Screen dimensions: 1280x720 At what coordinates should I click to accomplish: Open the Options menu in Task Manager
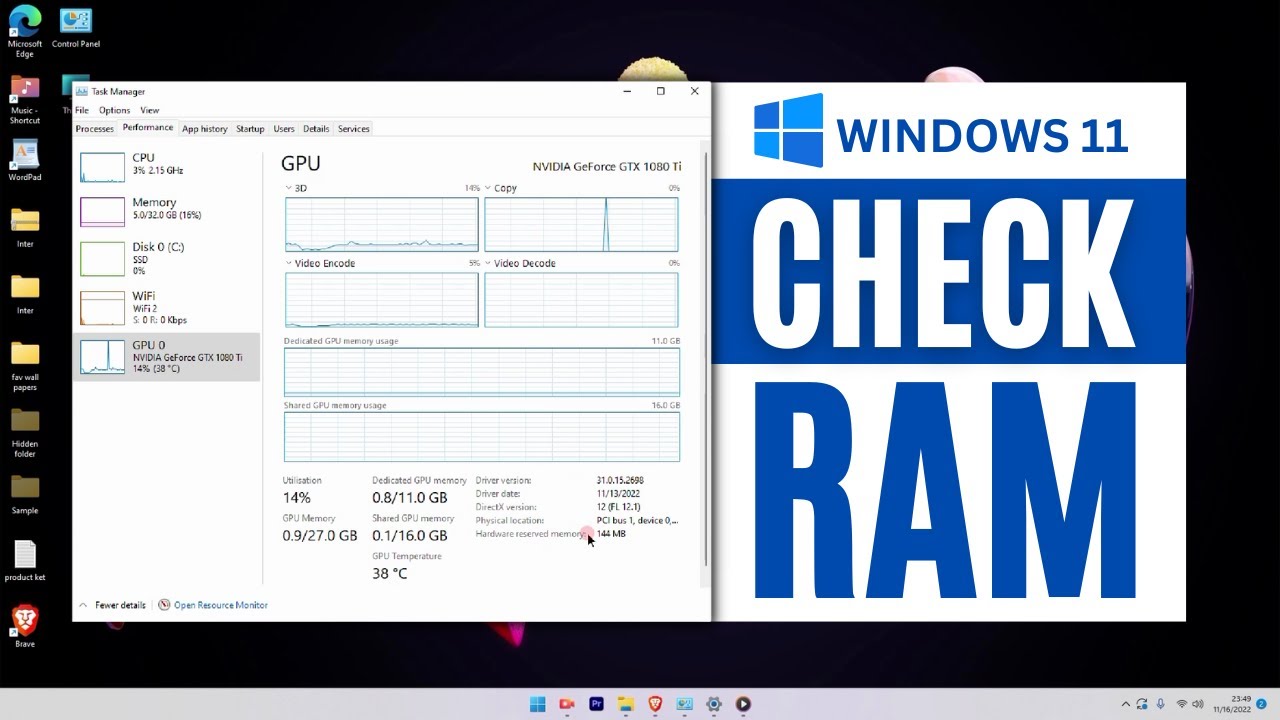click(114, 110)
